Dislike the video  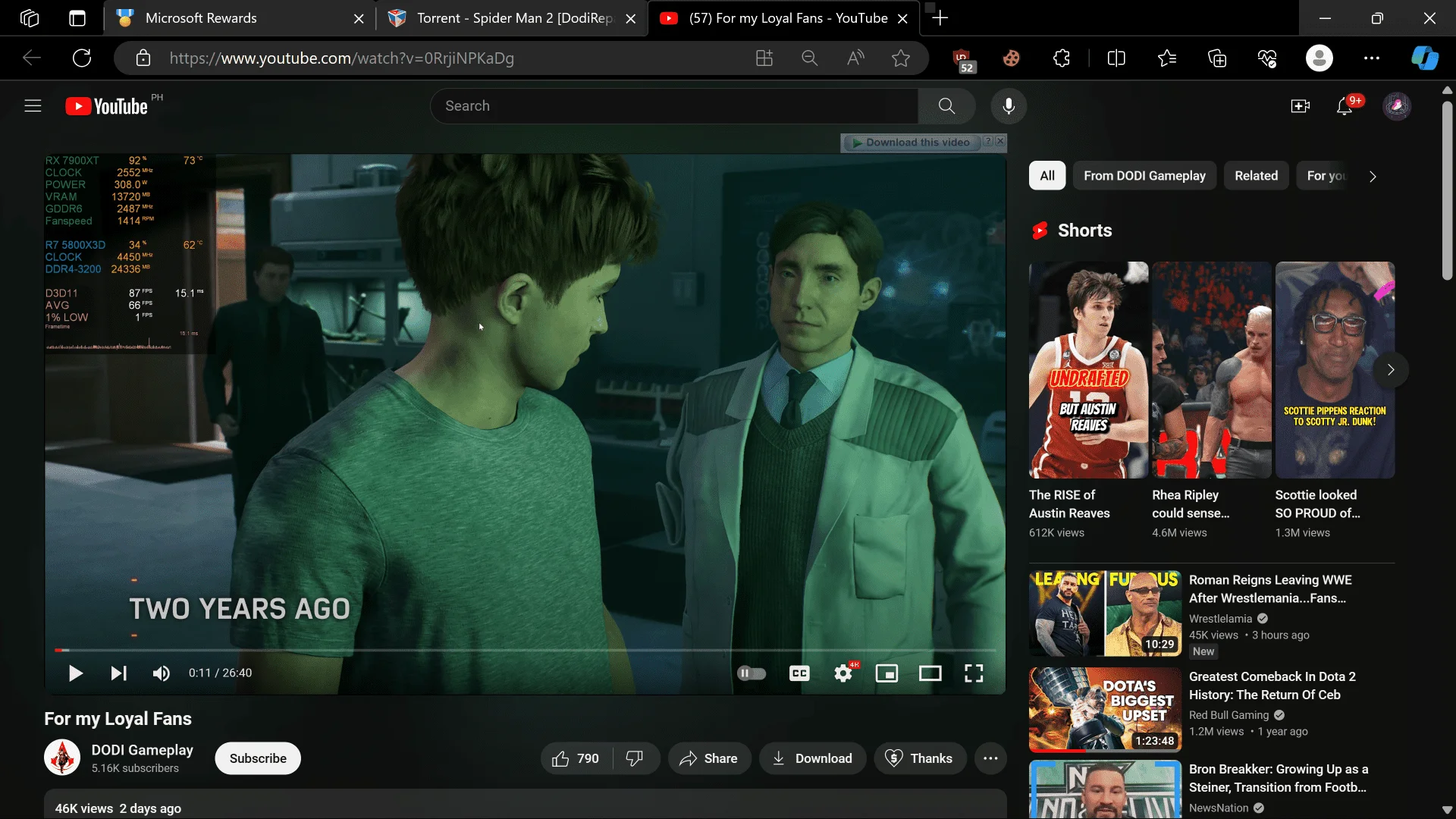[635, 758]
